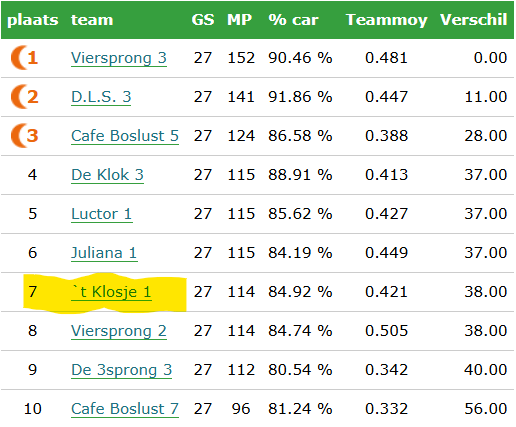Open the Cafe Boslust 7 team link
The height and width of the screenshot is (427, 516).
(125, 409)
